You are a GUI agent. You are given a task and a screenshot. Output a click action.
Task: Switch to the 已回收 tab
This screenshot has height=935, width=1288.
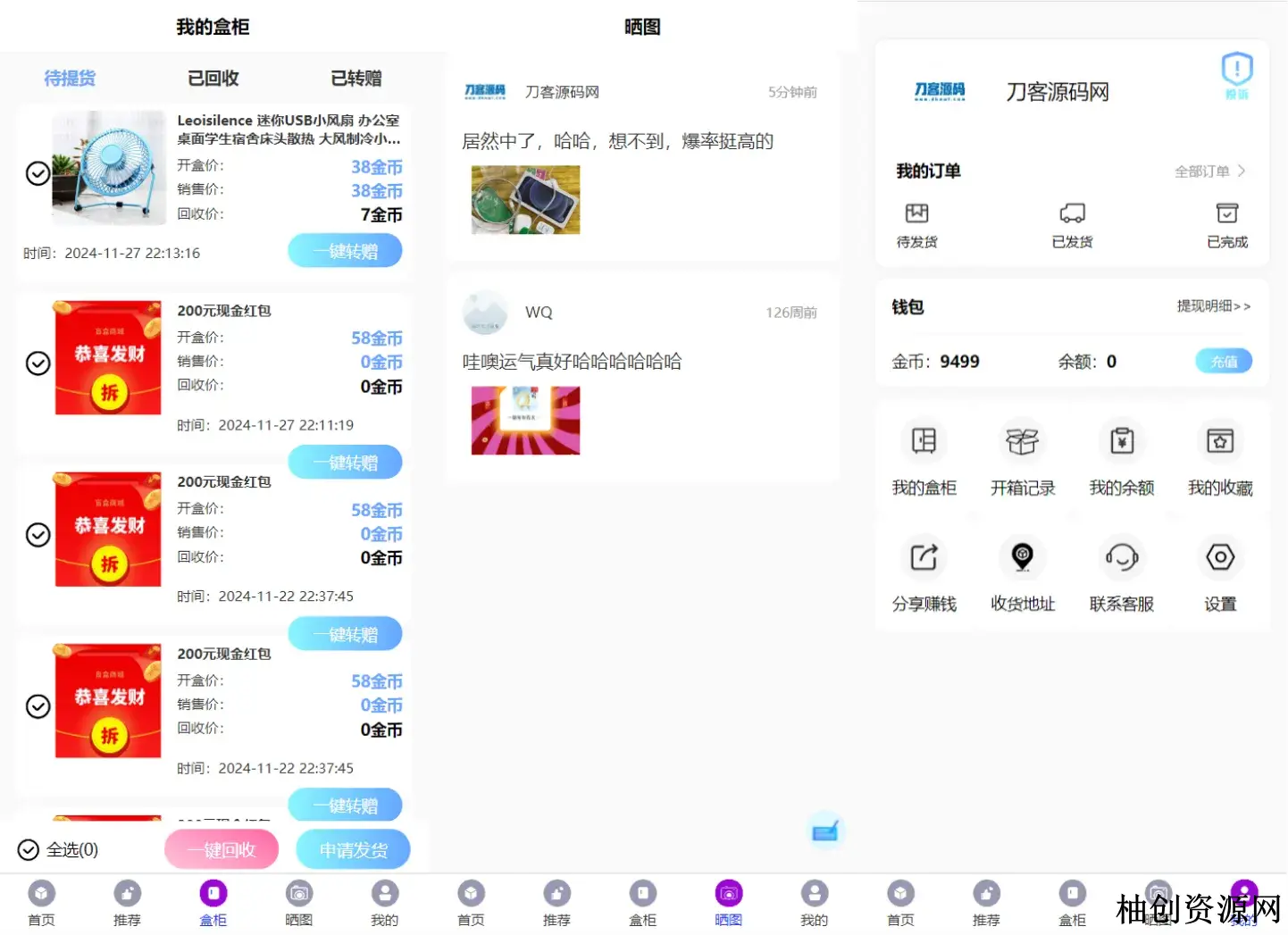[x=213, y=79]
